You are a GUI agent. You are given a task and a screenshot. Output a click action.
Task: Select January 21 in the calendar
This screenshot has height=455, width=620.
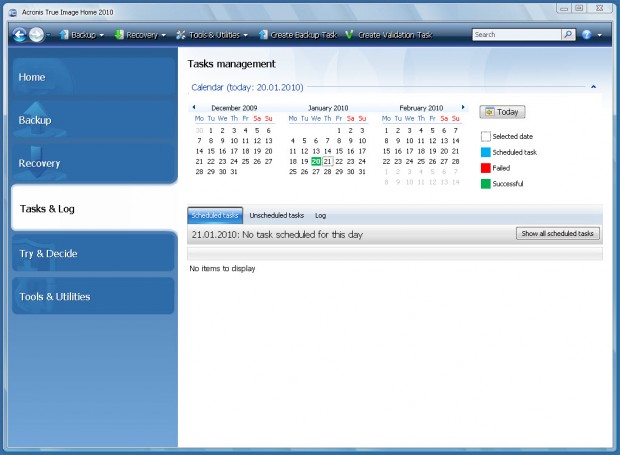coord(327,161)
